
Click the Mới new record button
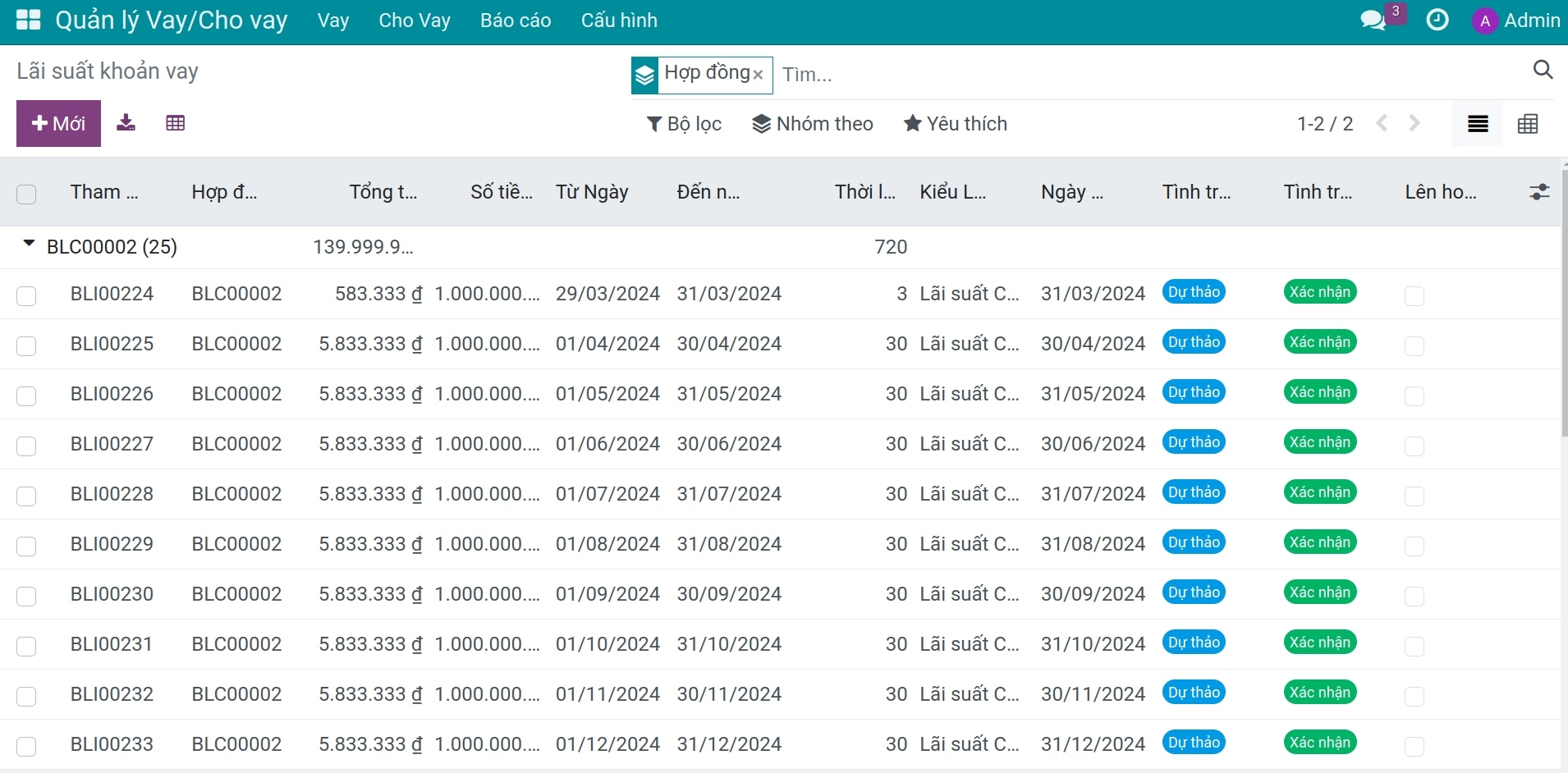pyautogui.click(x=58, y=123)
